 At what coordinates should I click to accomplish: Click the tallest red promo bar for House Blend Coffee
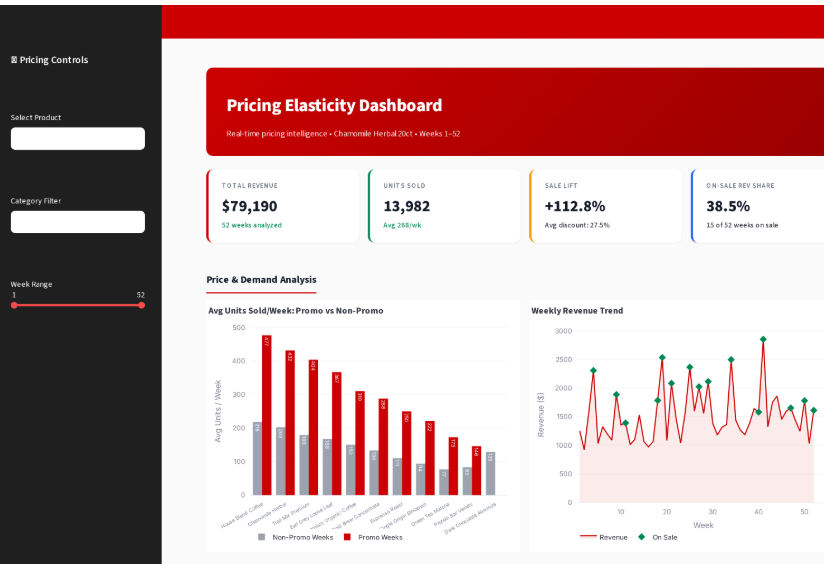[267, 415]
